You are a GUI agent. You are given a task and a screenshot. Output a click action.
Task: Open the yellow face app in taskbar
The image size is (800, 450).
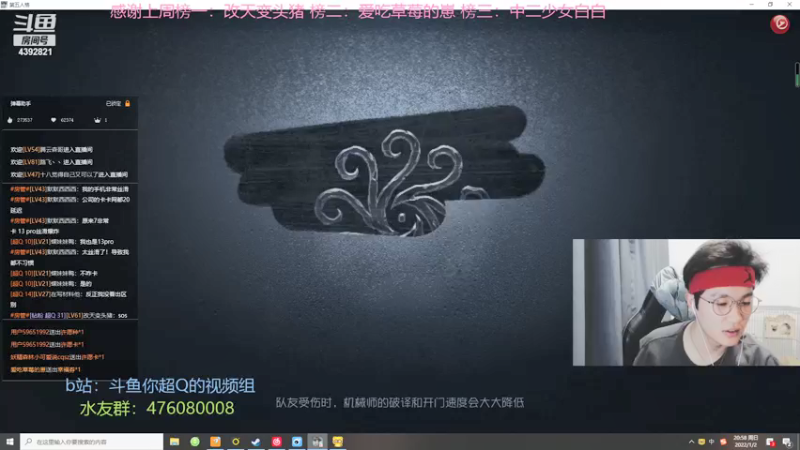tap(338, 442)
